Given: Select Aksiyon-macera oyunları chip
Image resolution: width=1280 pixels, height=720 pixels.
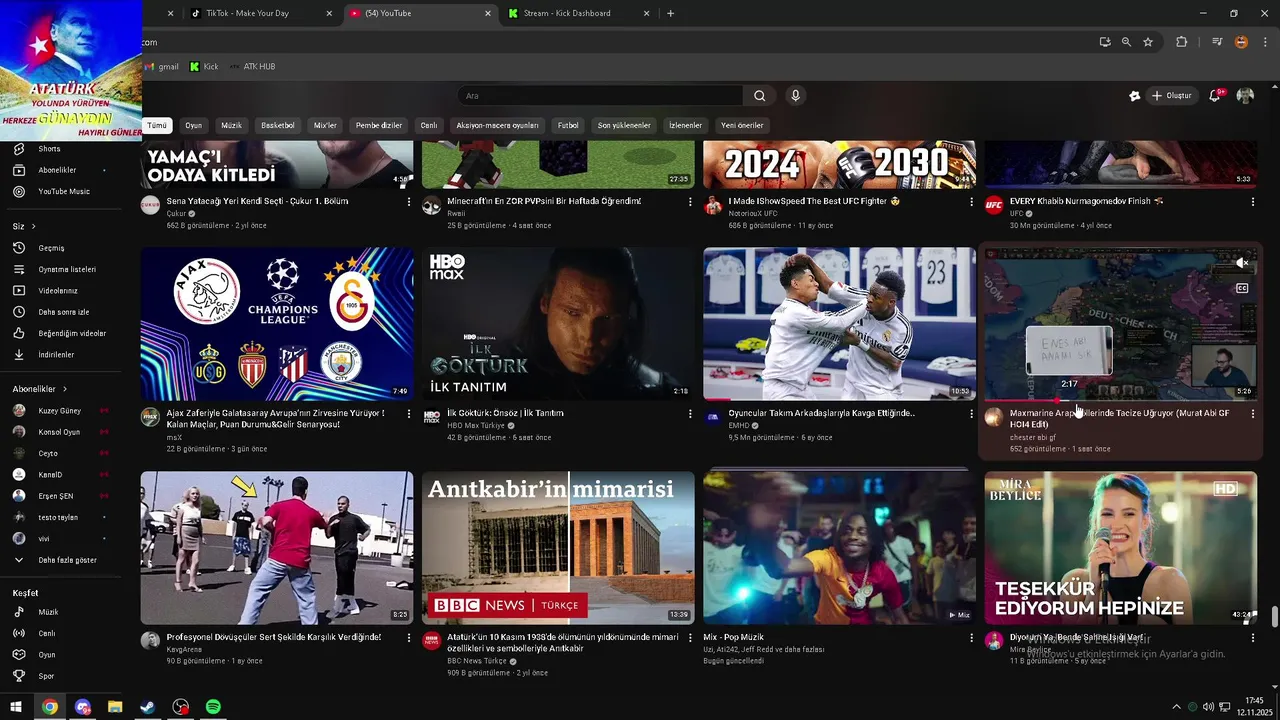Looking at the screenshot, I should (497, 126).
